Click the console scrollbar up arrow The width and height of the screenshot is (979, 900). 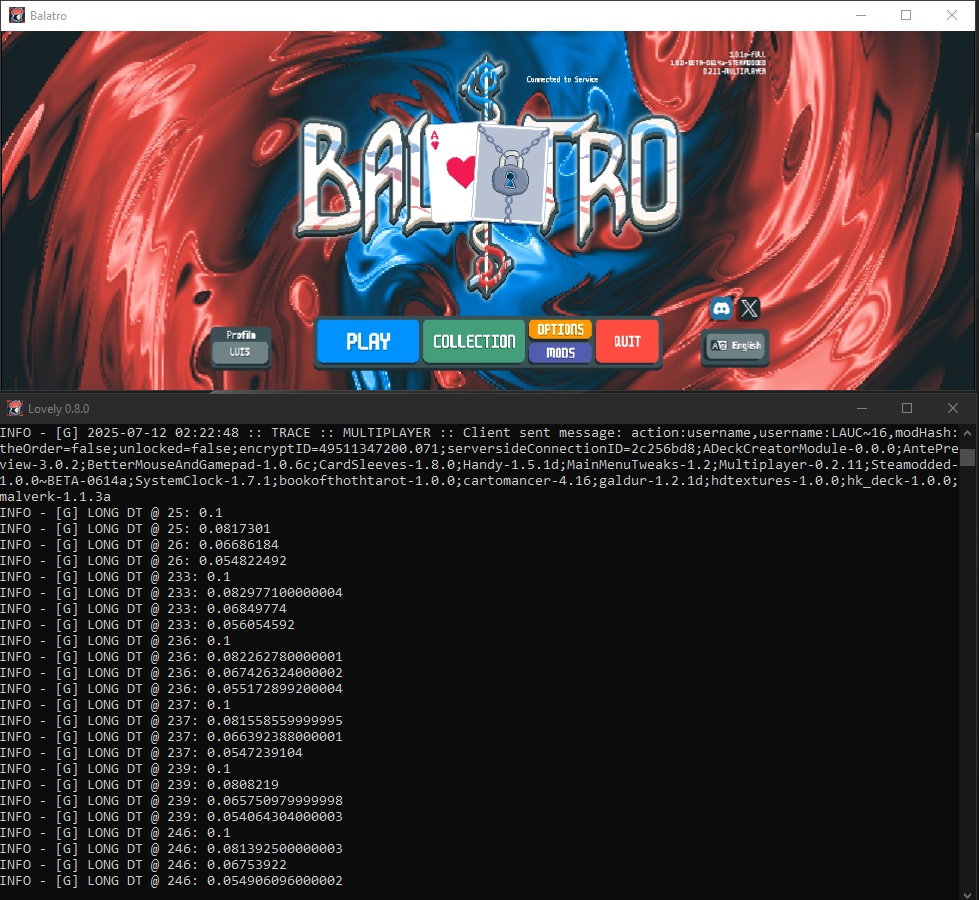pyautogui.click(x=968, y=432)
